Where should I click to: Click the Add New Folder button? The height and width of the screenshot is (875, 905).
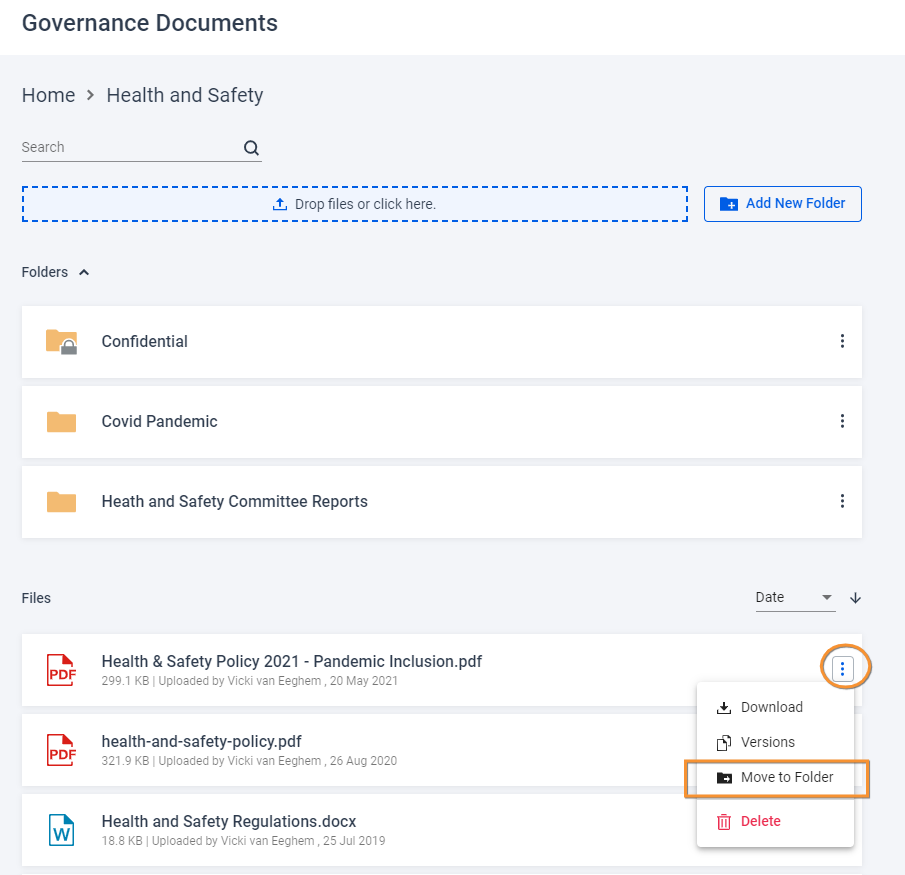click(782, 203)
